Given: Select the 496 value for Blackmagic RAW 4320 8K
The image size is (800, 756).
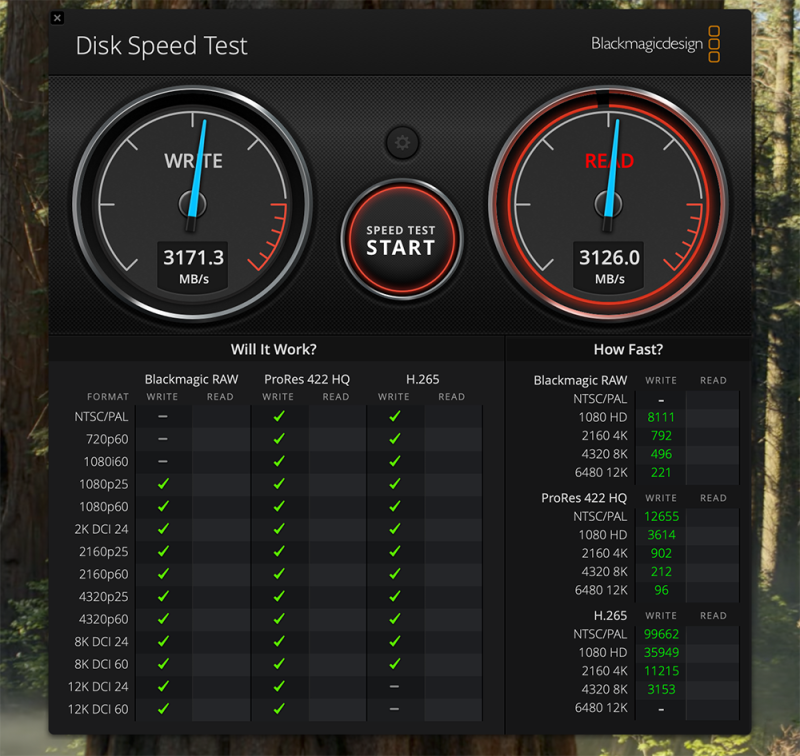Looking at the screenshot, I should tap(661, 454).
